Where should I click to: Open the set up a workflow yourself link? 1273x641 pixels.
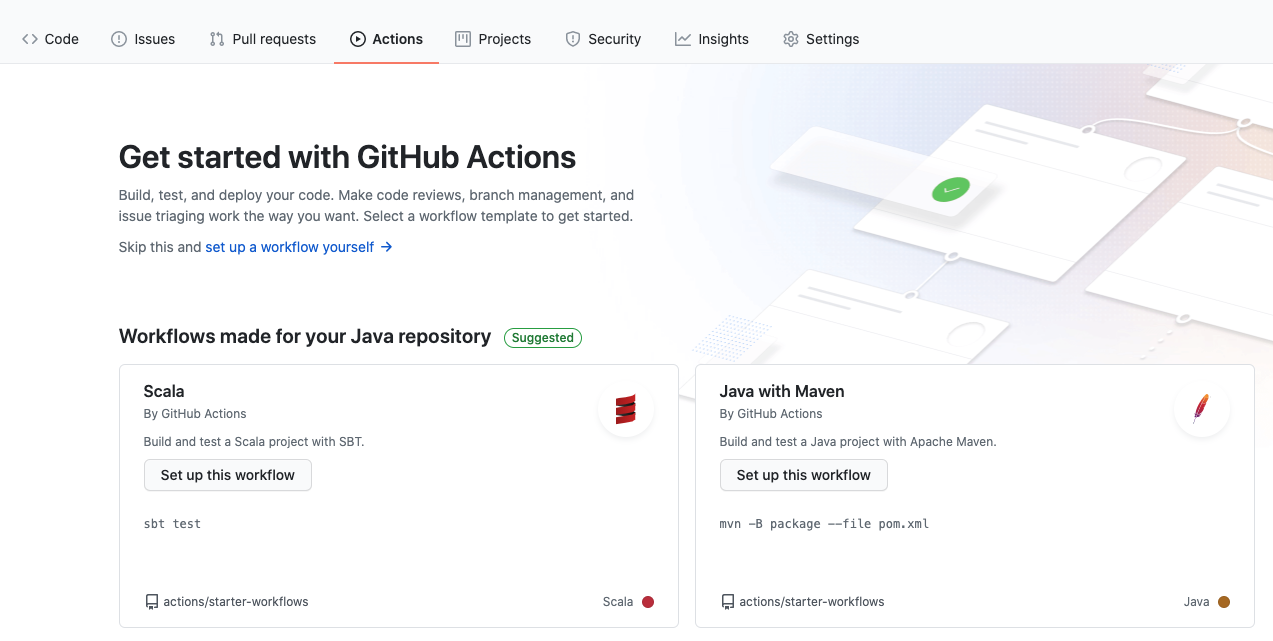point(290,246)
